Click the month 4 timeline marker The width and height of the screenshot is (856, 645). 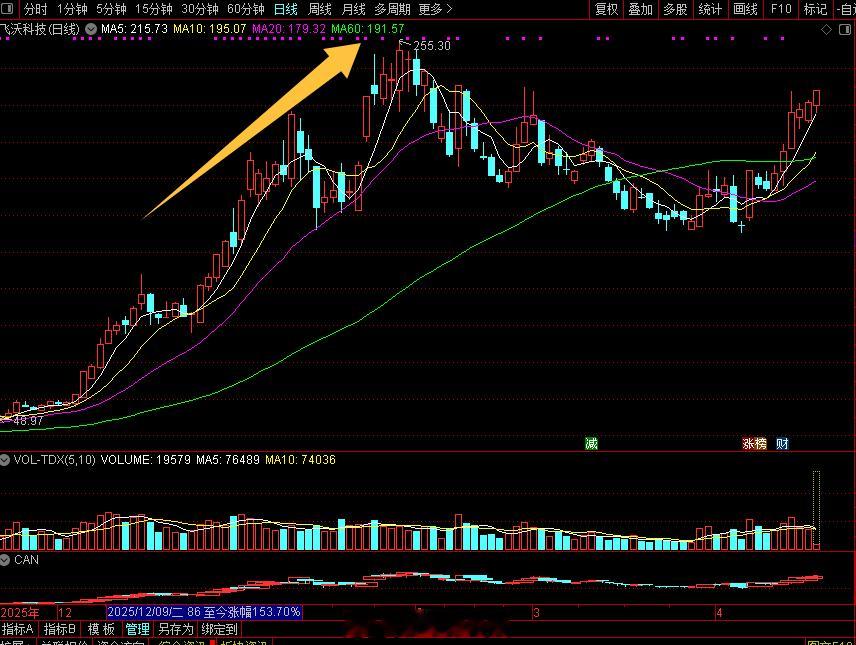coord(719,612)
